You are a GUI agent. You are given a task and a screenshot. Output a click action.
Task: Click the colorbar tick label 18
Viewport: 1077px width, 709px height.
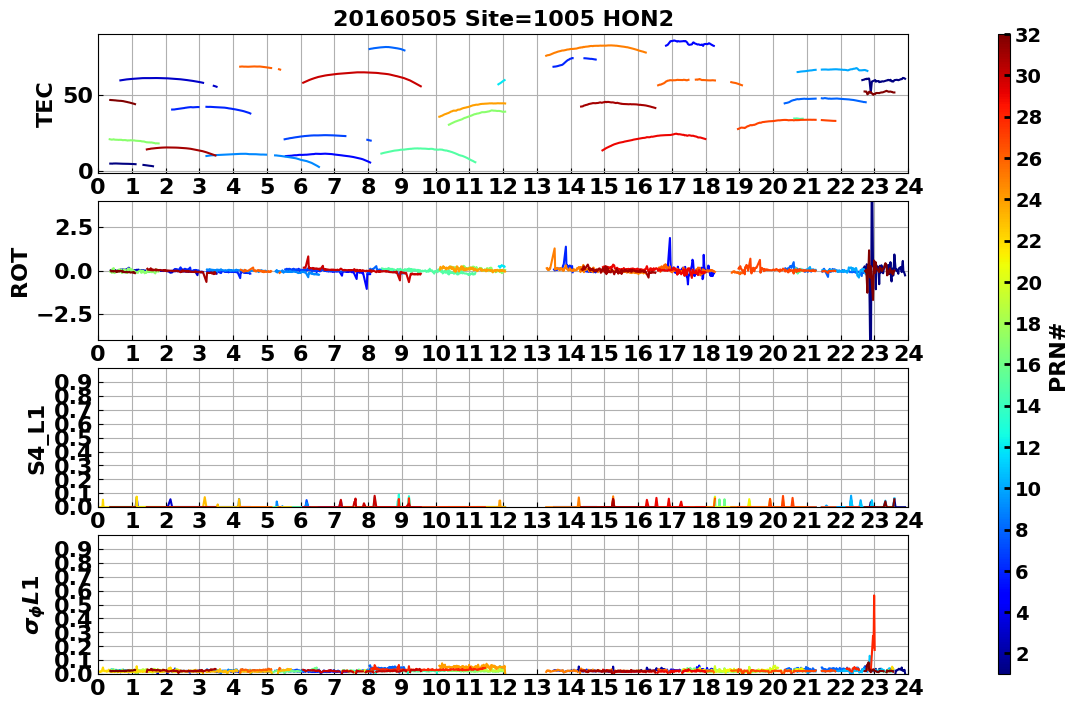(x=1028, y=324)
